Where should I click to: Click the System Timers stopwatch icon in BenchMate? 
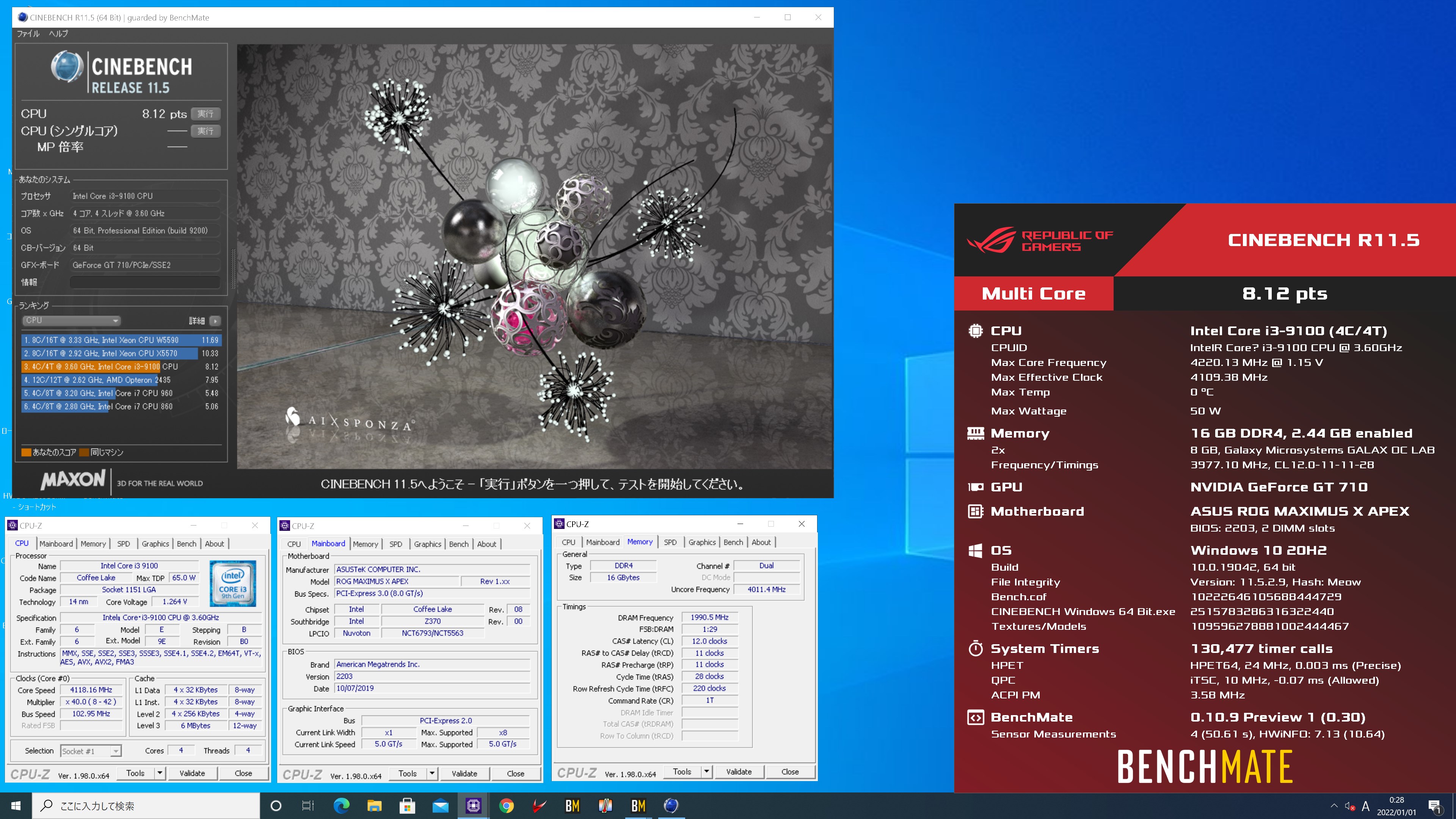click(976, 648)
